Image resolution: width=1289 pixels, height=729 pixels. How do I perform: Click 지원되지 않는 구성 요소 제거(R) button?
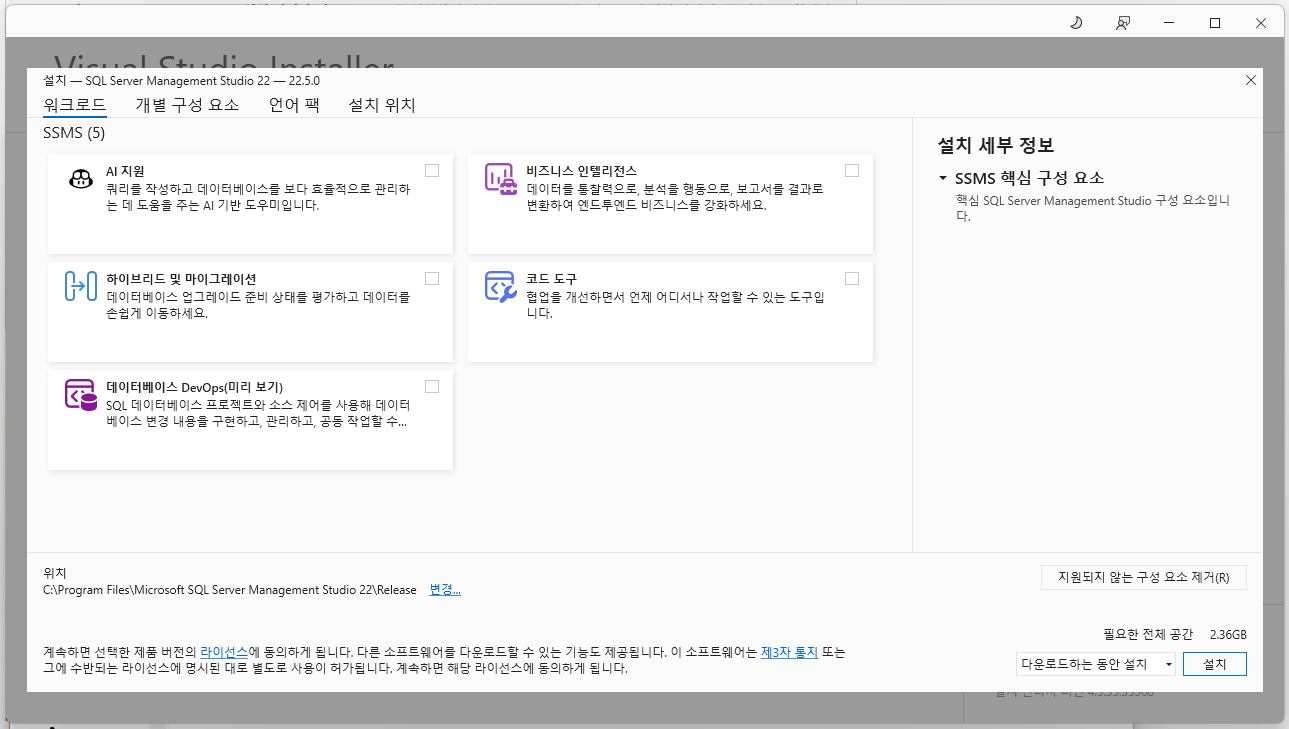[1143, 577]
